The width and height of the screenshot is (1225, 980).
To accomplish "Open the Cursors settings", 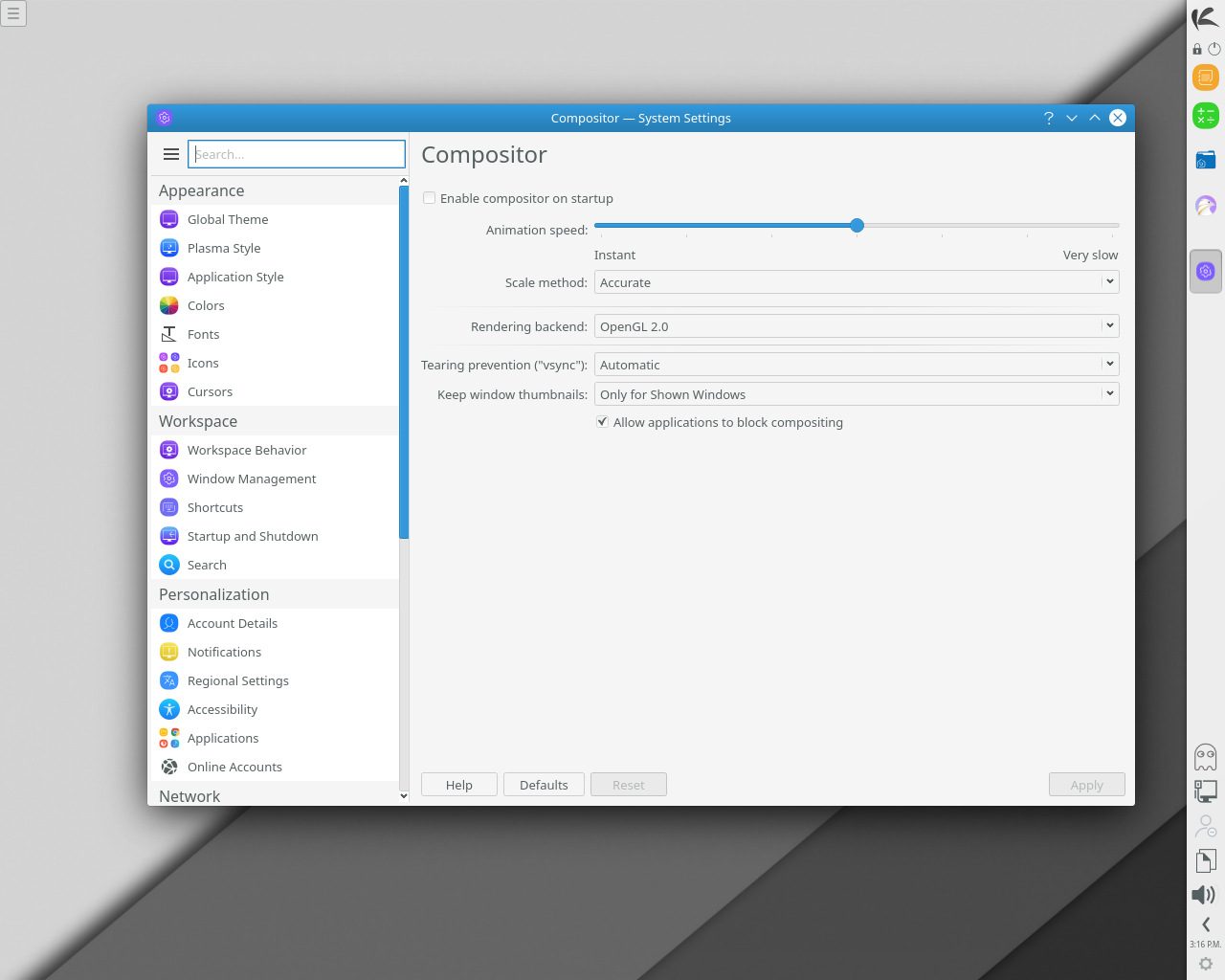I will (x=274, y=391).
